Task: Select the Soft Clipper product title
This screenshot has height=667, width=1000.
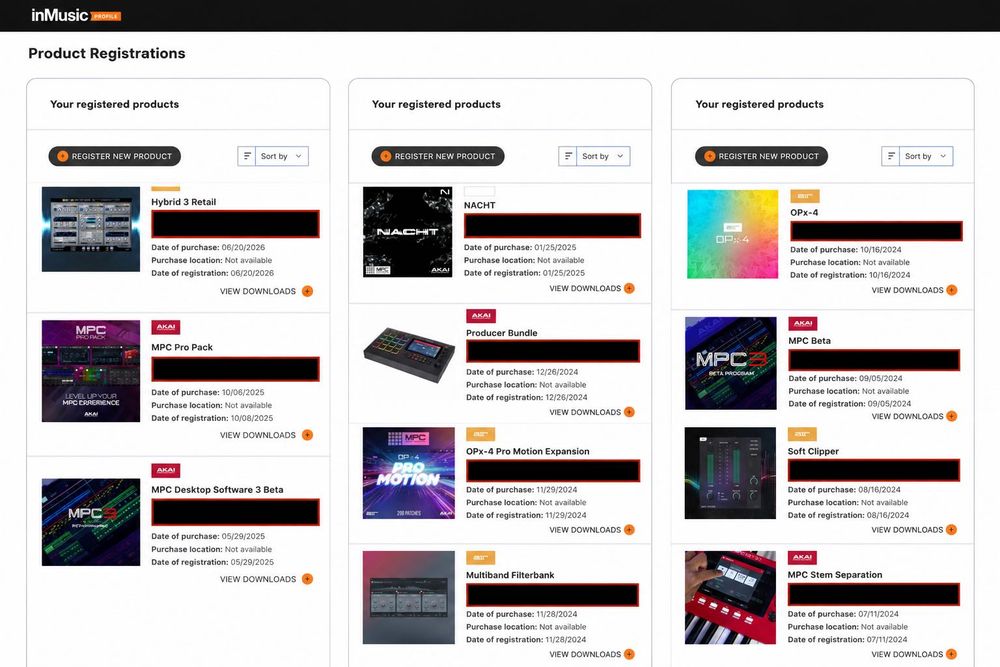Action: (x=813, y=451)
